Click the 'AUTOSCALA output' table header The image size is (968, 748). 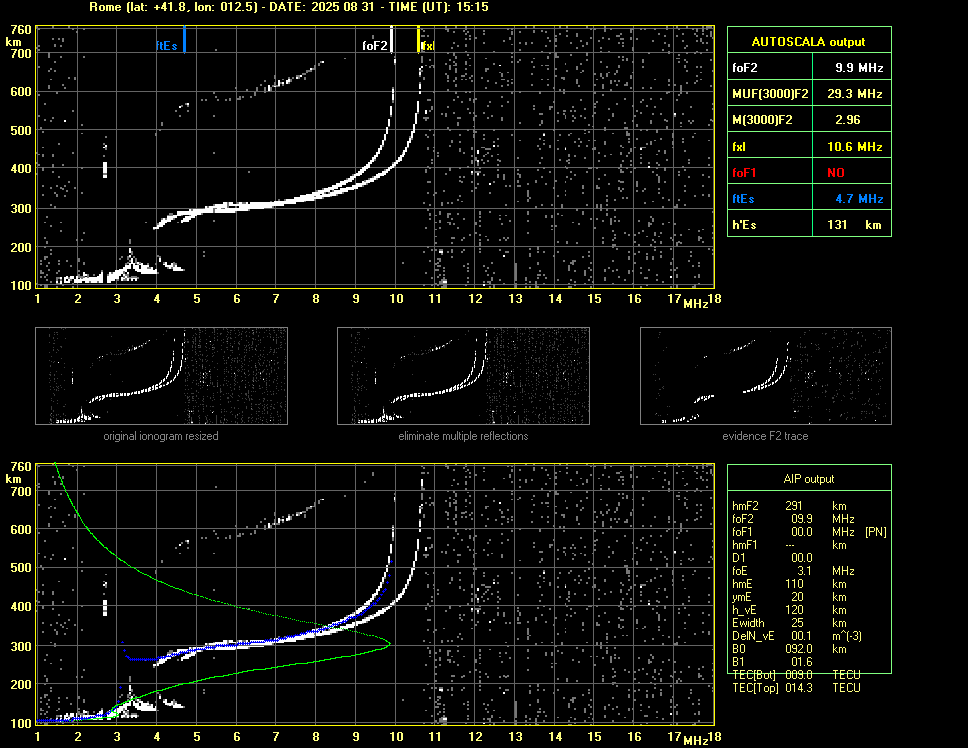pos(809,42)
